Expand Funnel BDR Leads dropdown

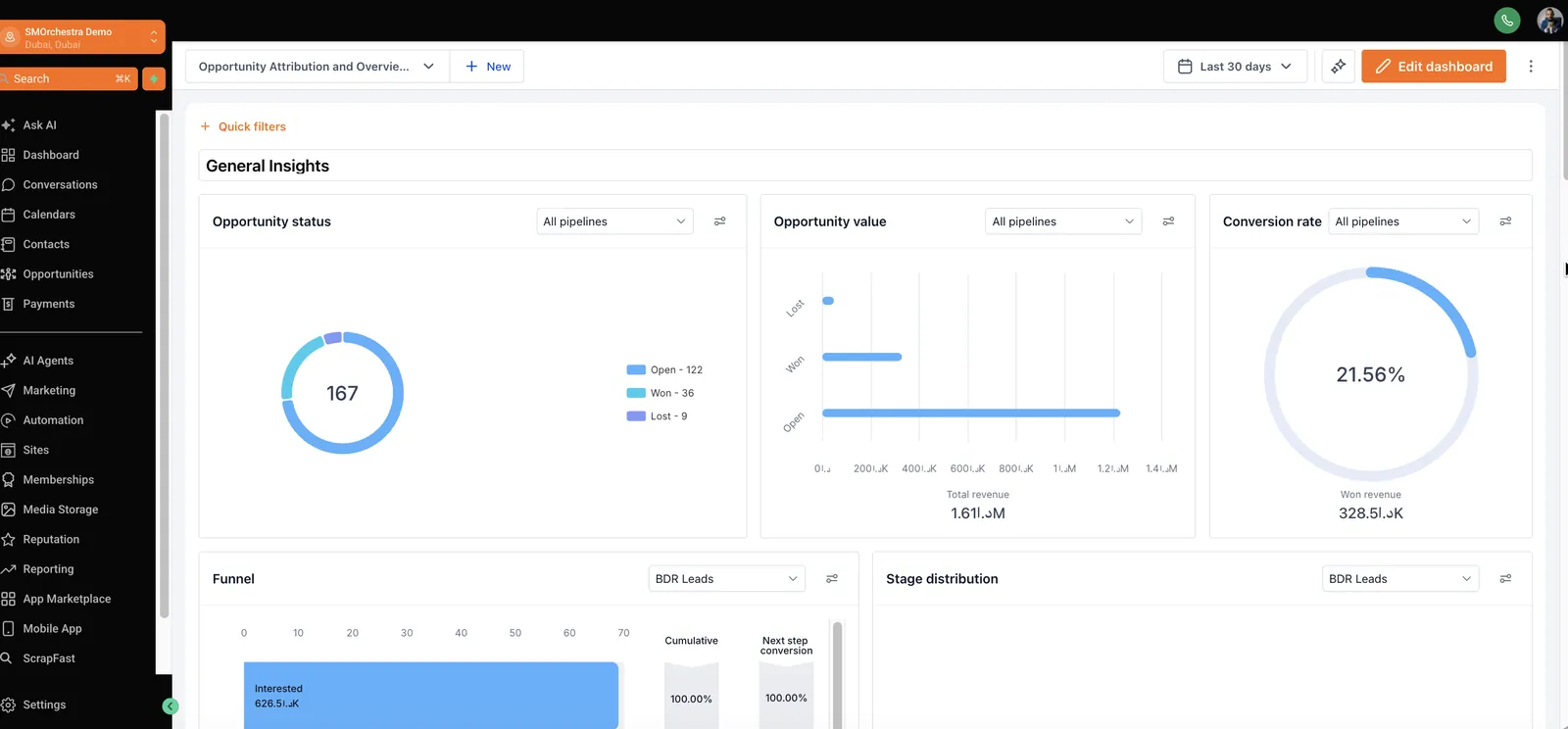tap(726, 579)
